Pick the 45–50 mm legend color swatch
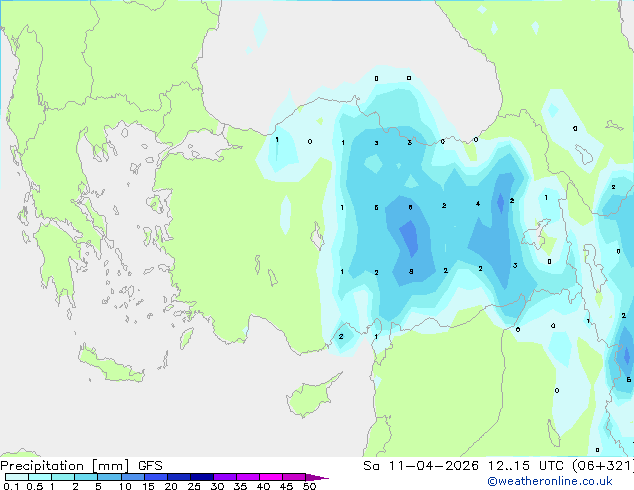 click(x=294, y=477)
